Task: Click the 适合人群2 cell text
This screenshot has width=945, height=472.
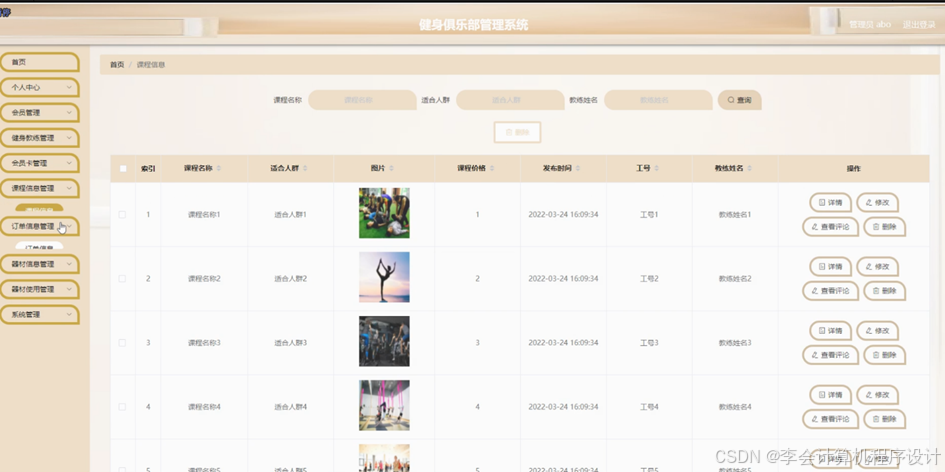Action: [290, 278]
